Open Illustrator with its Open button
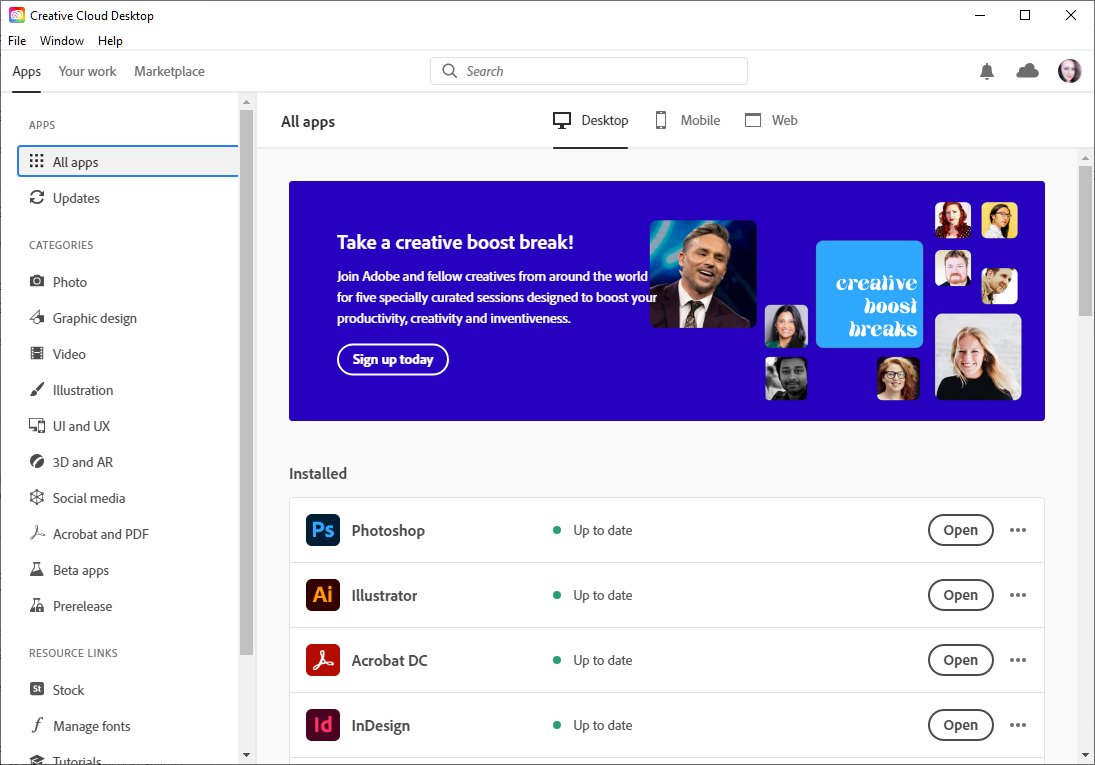Image resolution: width=1095 pixels, height=765 pixels. [x=960, y=595]
